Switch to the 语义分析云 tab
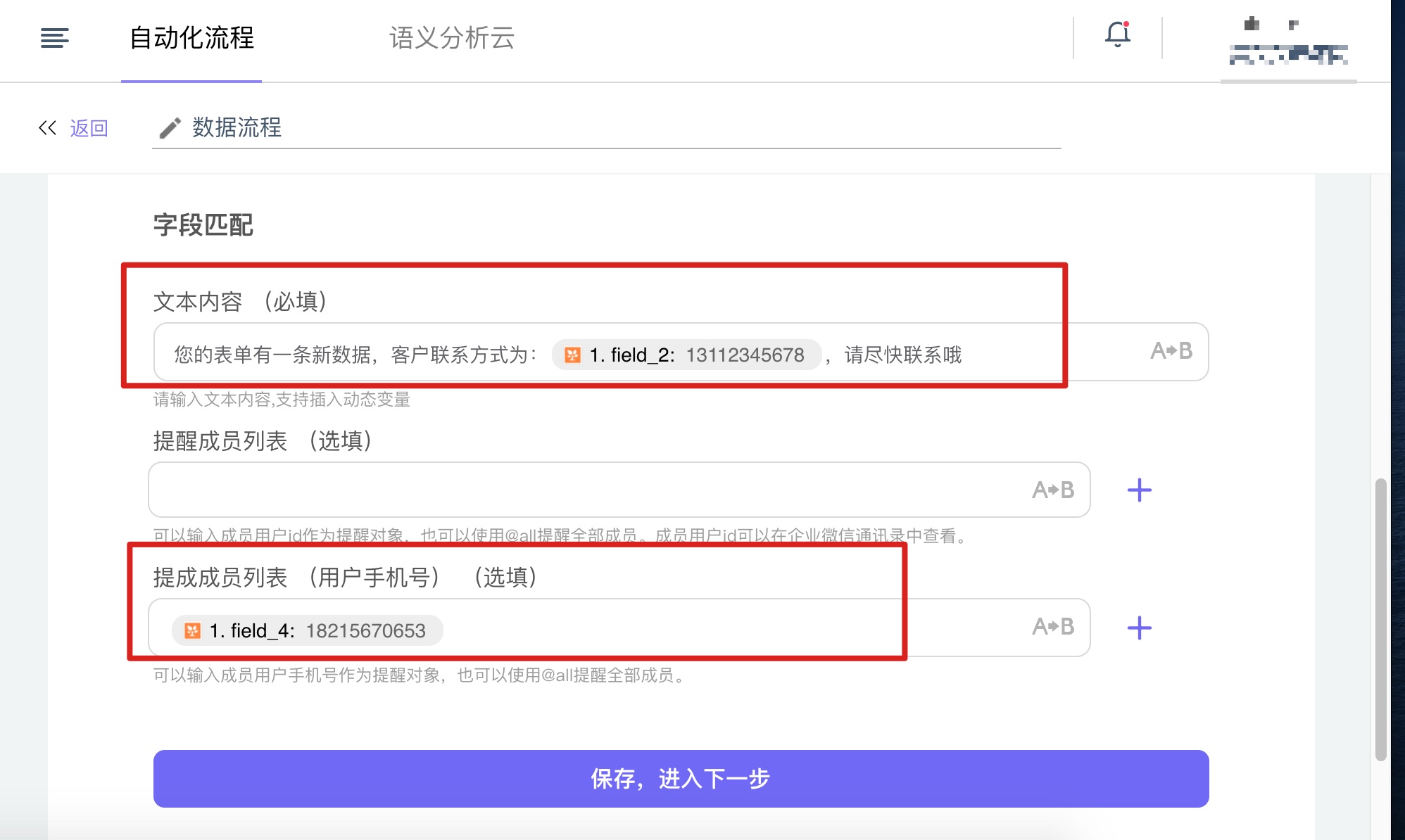The width and height of the screenshot is (1405, 840). pos(452,38)
